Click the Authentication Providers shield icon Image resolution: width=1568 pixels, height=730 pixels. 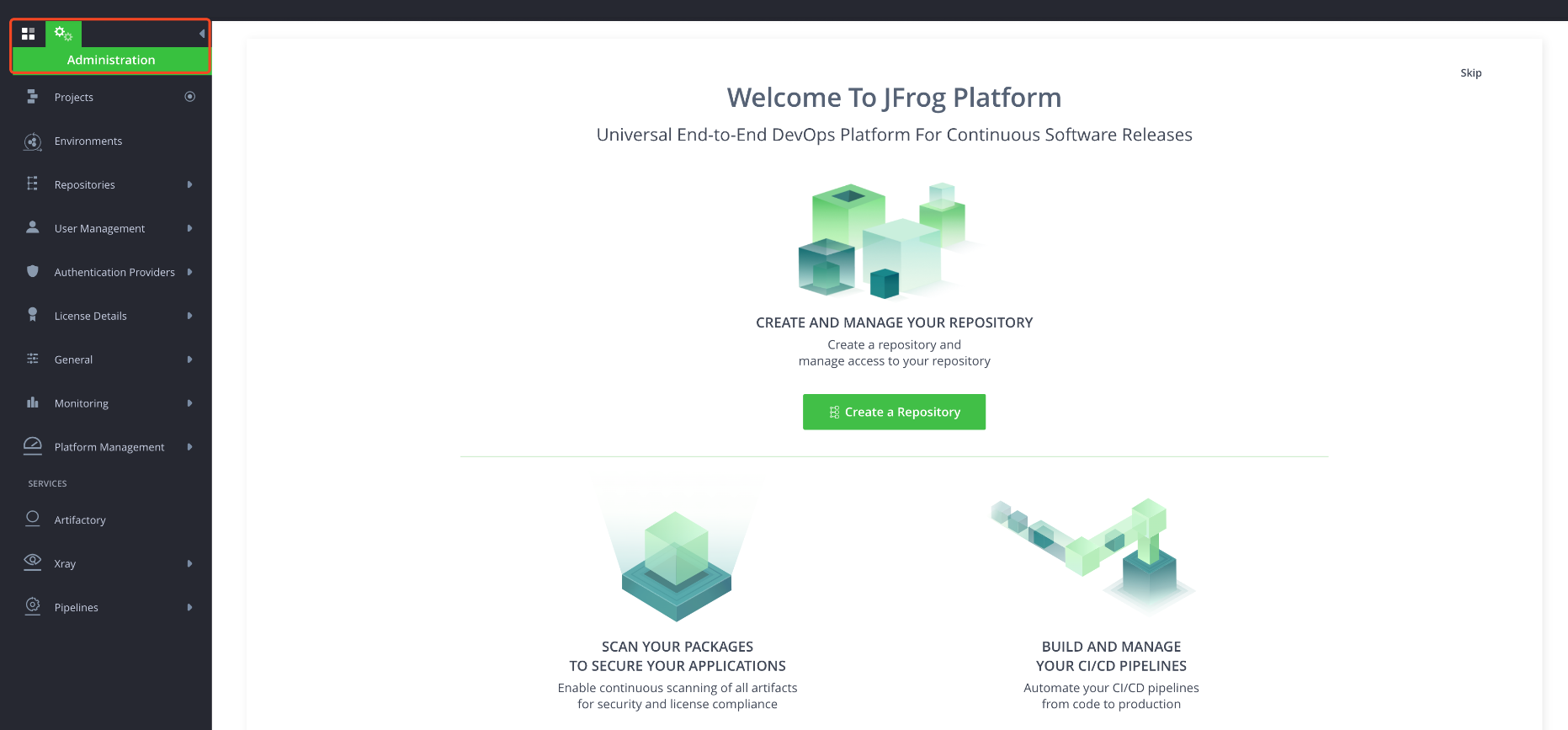pos(32,271)
